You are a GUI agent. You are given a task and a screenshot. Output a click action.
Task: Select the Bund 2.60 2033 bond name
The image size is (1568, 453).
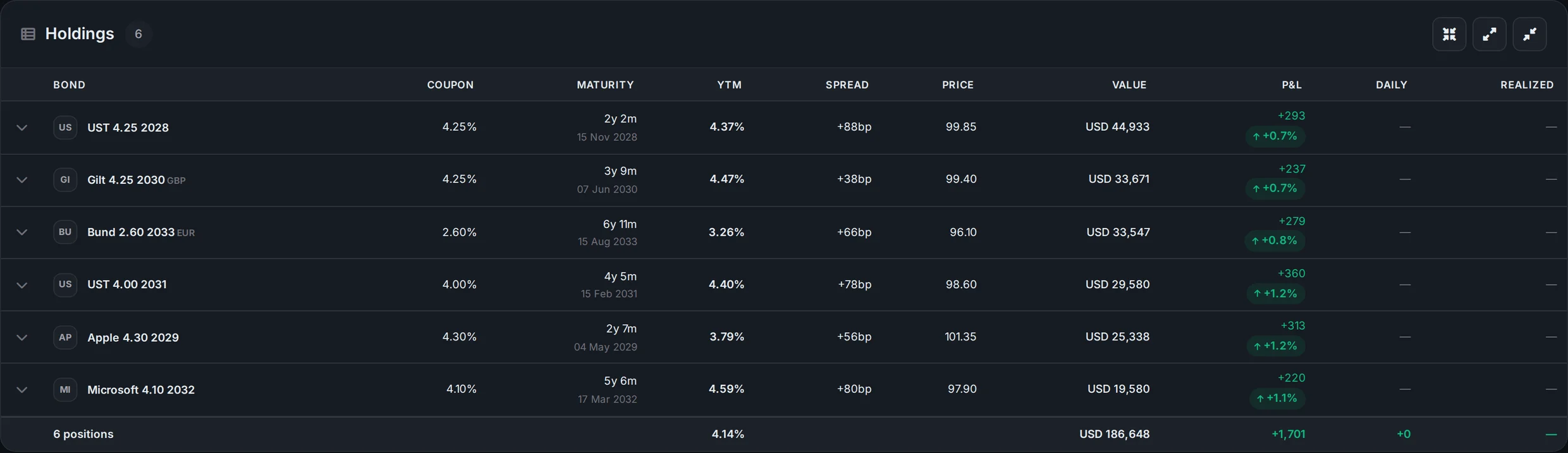131,233
